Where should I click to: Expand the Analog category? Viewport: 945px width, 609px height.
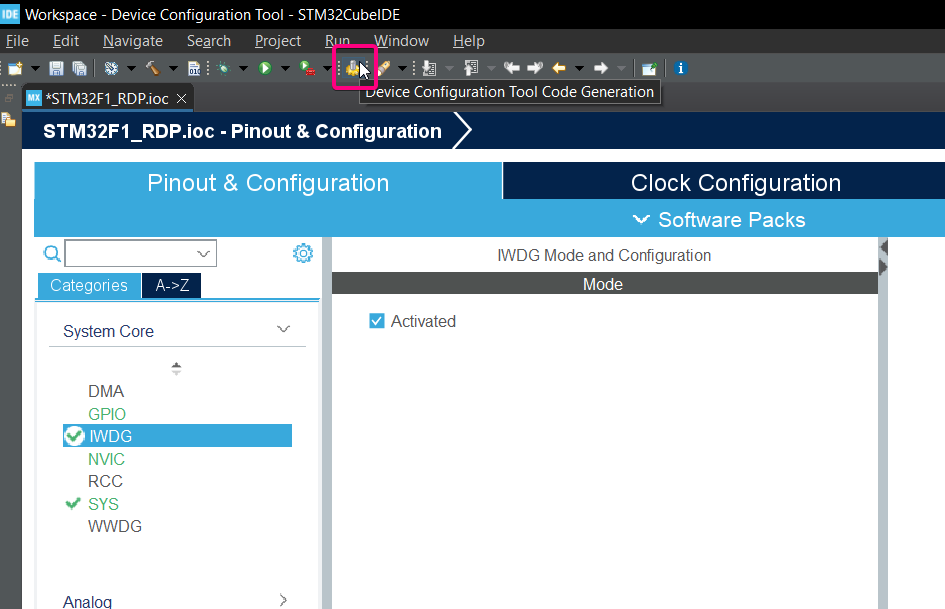[283, 600]
